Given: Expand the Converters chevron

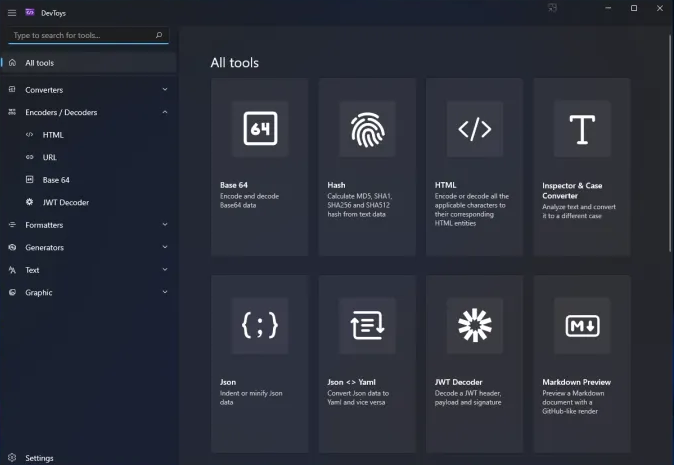Looking at the screenshot, I should coord(165,89).
